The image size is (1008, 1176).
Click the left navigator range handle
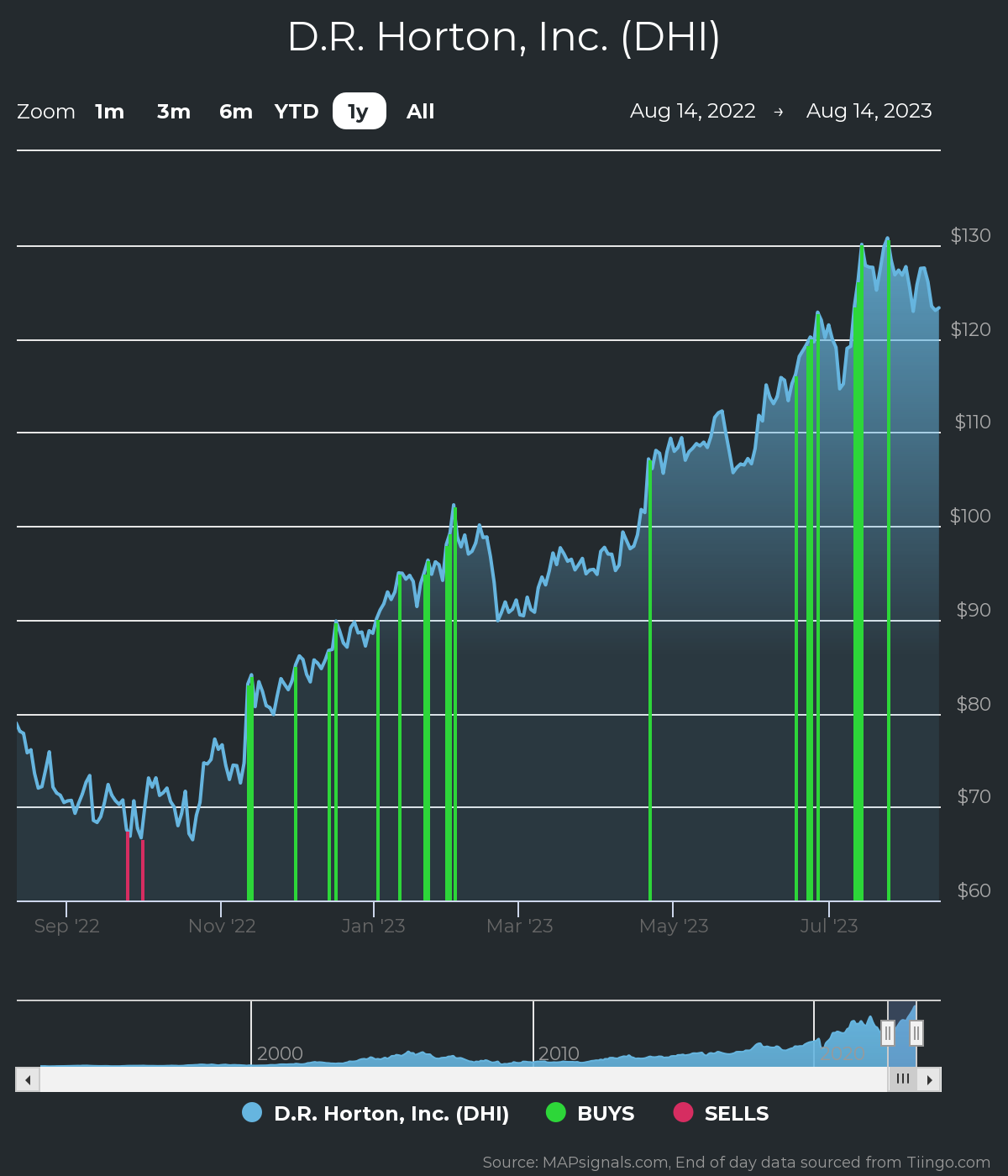pyautogui.click(x=888, y=1032)
